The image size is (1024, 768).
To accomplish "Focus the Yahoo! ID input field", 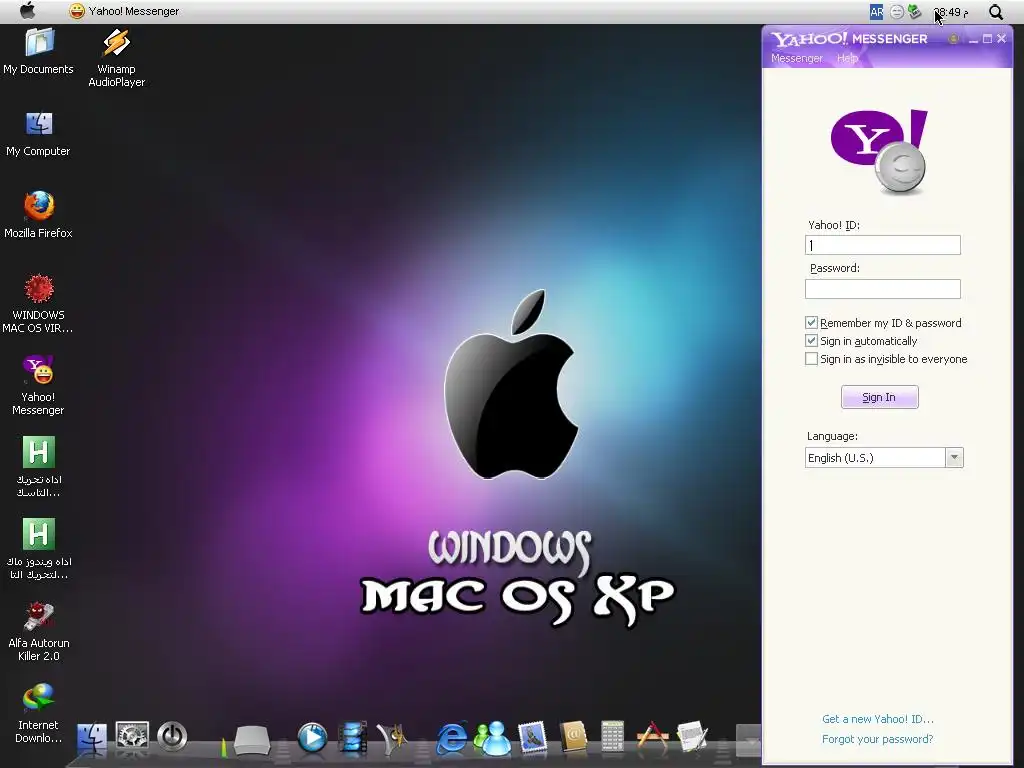I will click(883, 245).
